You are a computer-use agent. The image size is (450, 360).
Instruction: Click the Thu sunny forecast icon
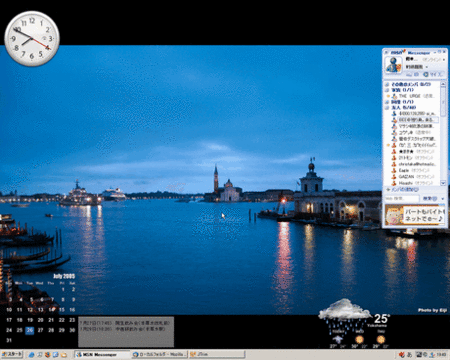point(381,339)
